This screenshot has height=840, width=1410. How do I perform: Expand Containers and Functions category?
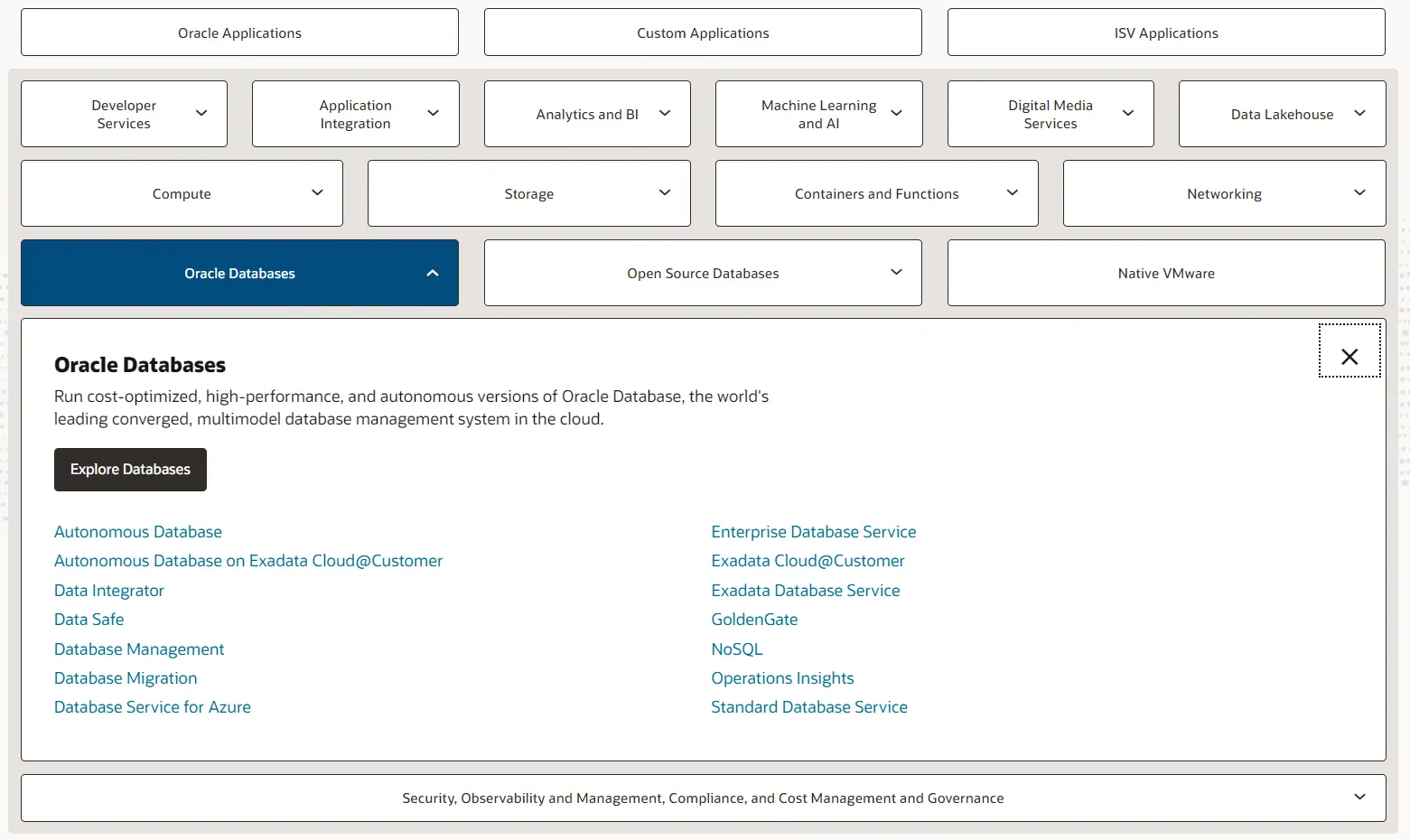[877, 193]
